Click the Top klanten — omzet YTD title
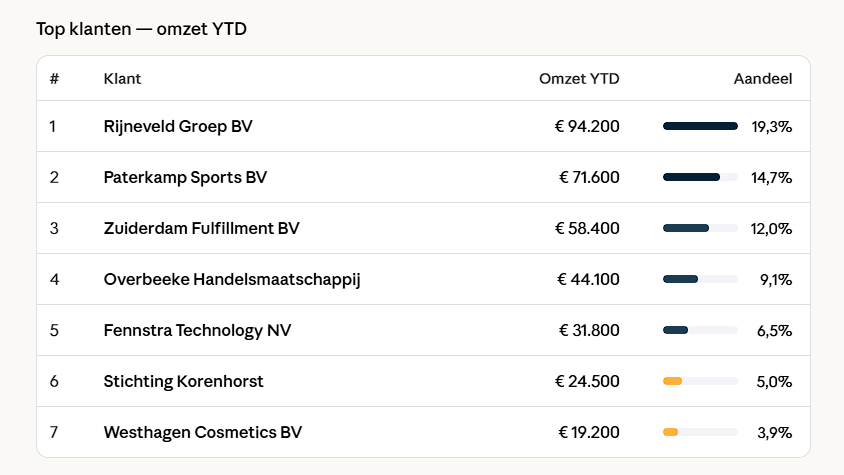Image resolution: width=844 pixels, height=475 pixels. click(x=141, y=29)
